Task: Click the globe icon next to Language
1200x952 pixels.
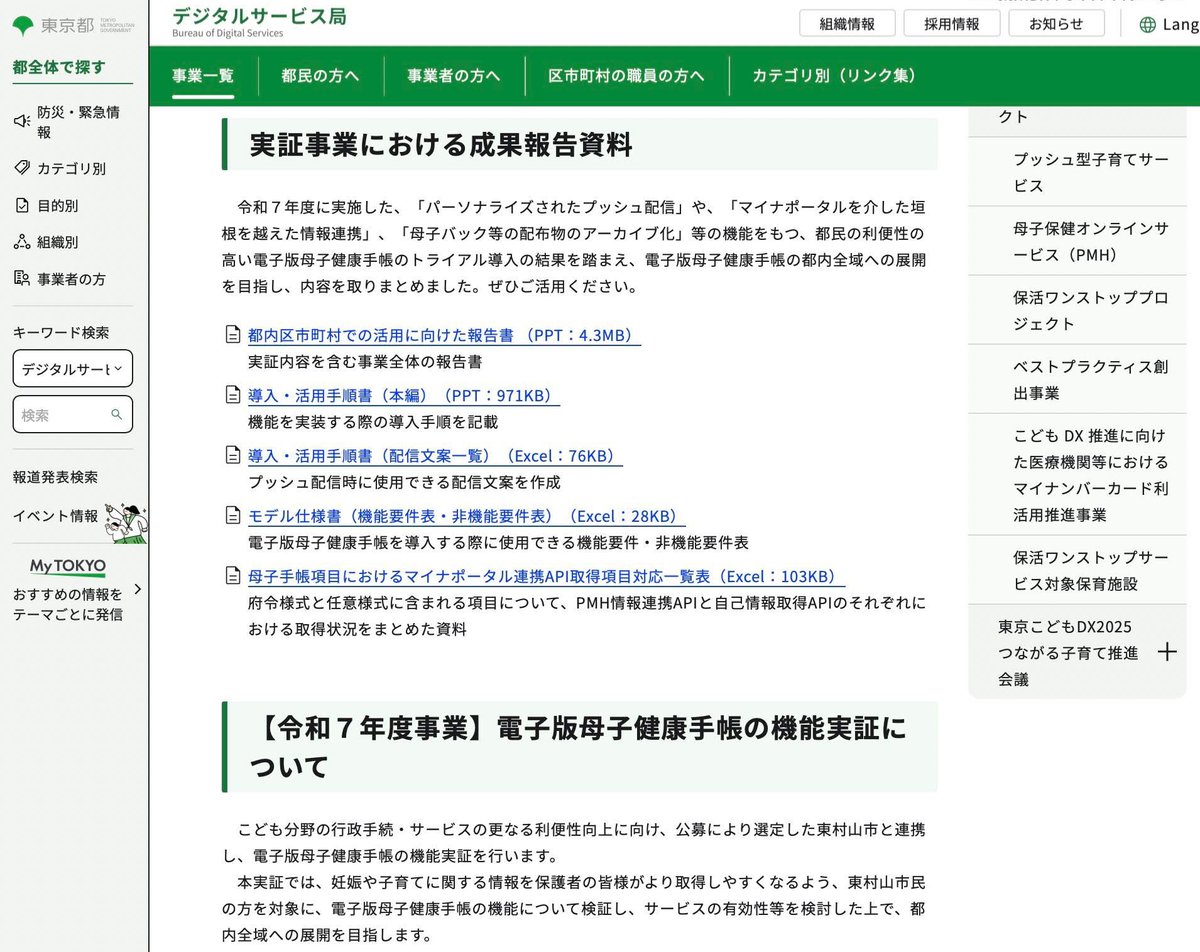Action: 1148,24
